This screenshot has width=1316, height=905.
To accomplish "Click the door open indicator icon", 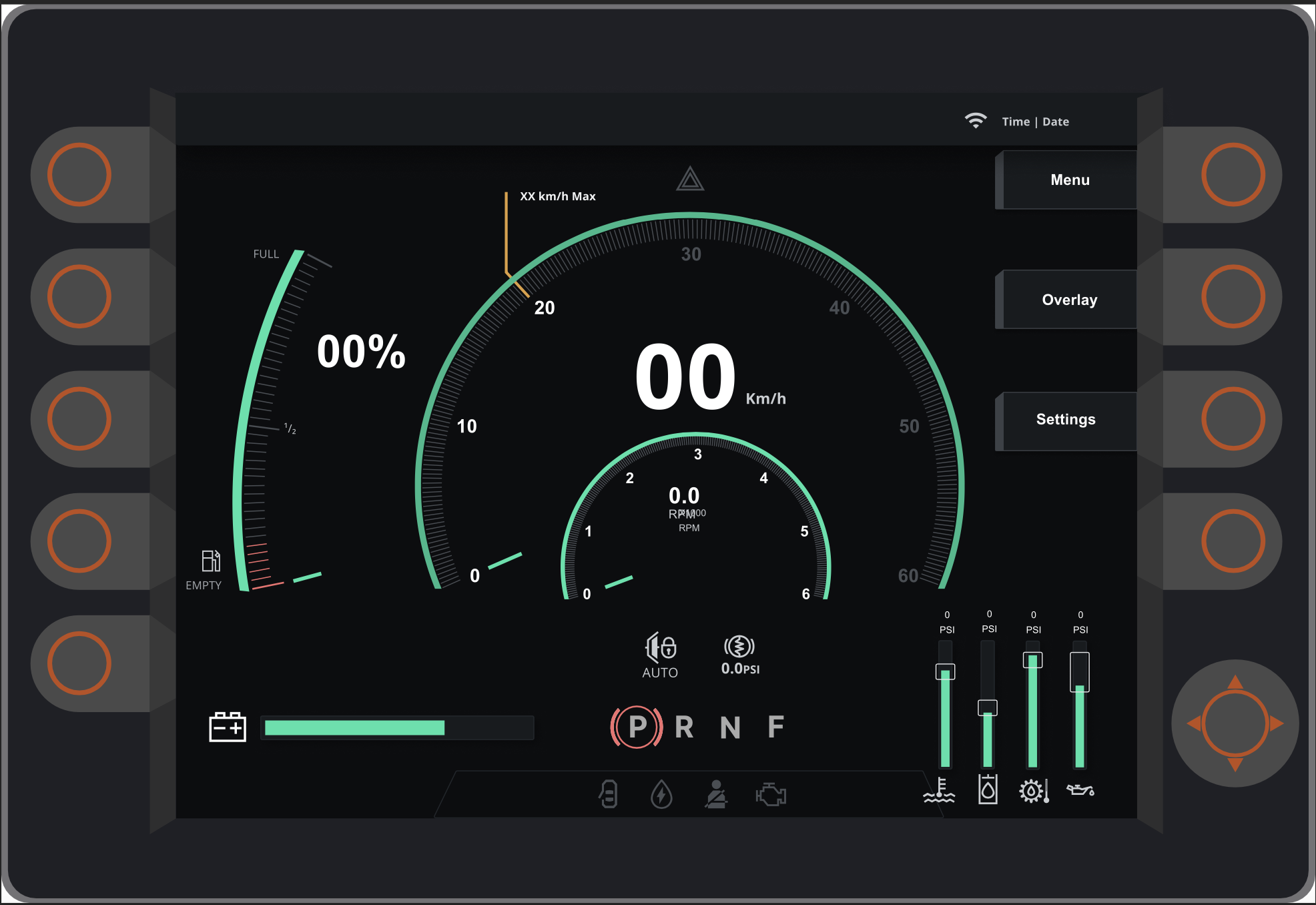I will coord(609,794).
